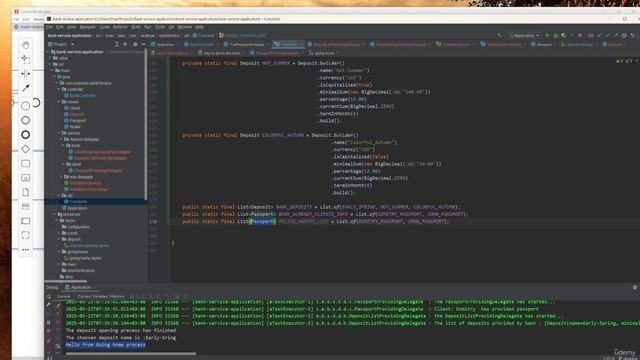Create a start event from Camunda palette
This screenshot has width=640, height=360.
[25, 106]
